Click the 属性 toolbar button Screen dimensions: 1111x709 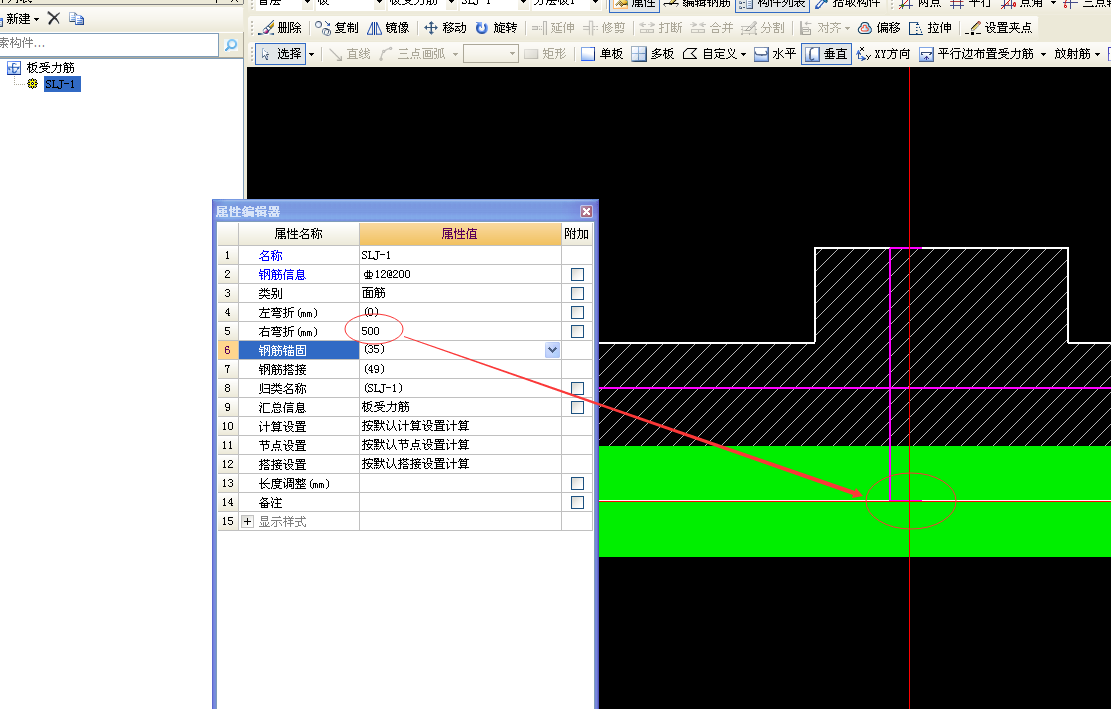(x=635, y=4)
